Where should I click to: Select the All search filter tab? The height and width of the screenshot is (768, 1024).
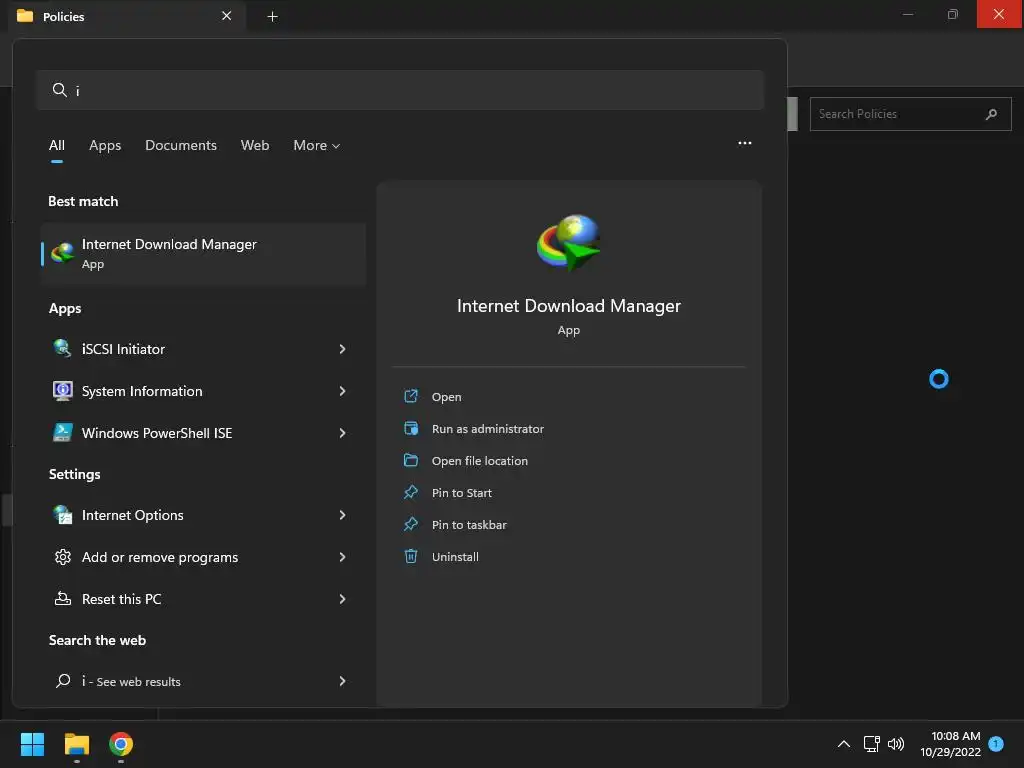57,145
